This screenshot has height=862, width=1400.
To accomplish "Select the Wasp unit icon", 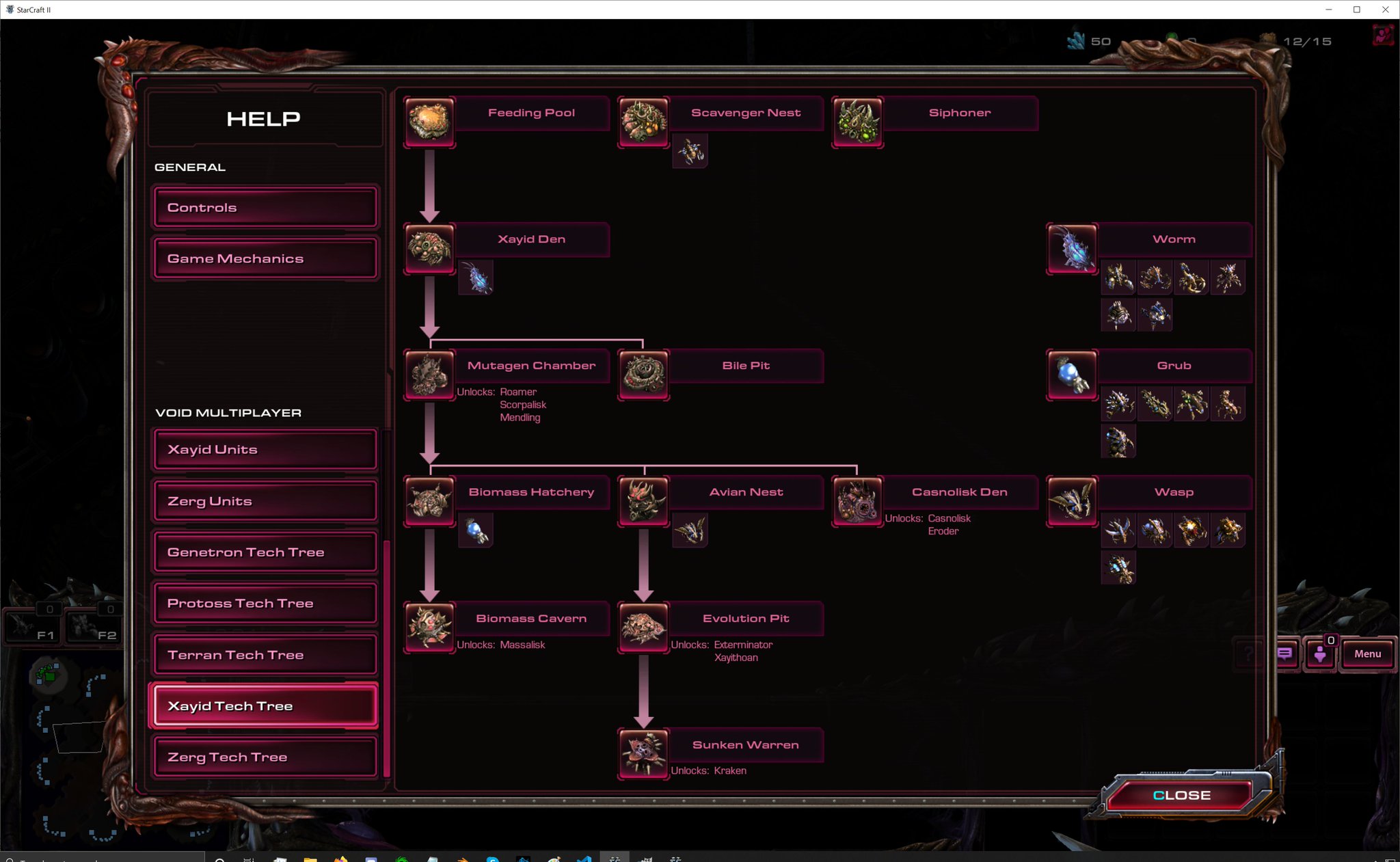I will [x=1072, y=501].
